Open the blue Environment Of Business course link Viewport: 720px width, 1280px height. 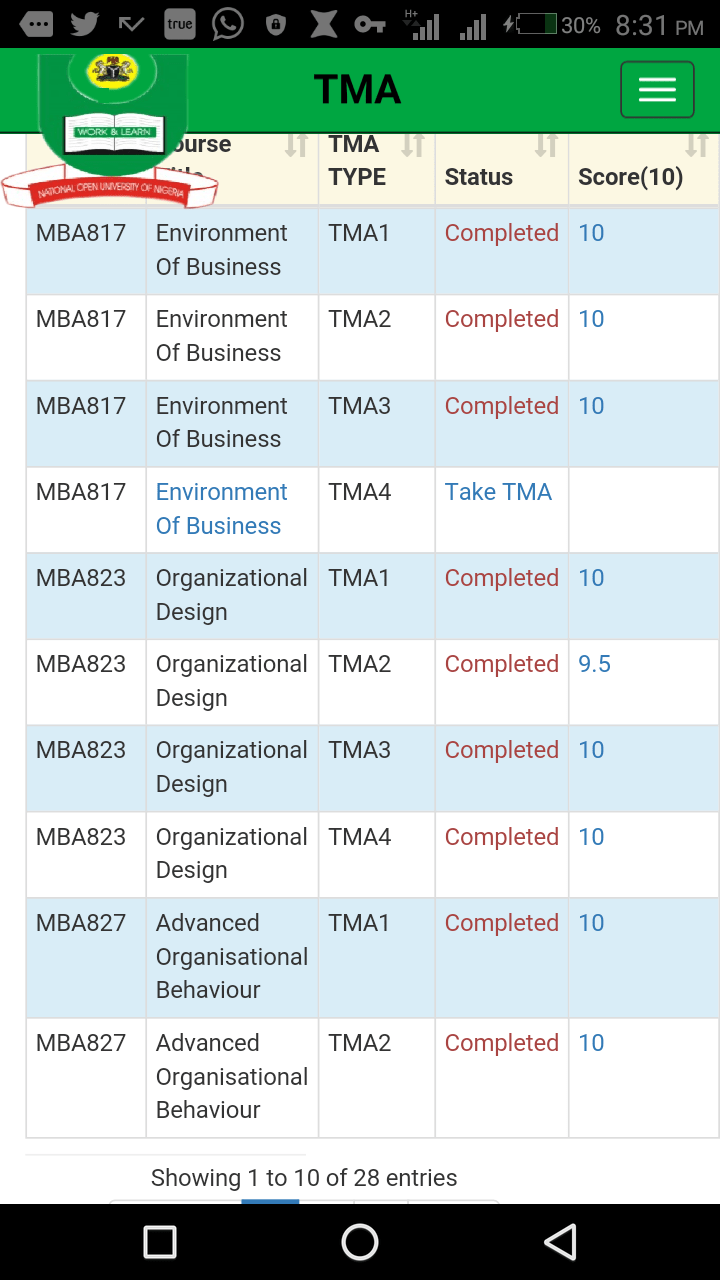221,509
